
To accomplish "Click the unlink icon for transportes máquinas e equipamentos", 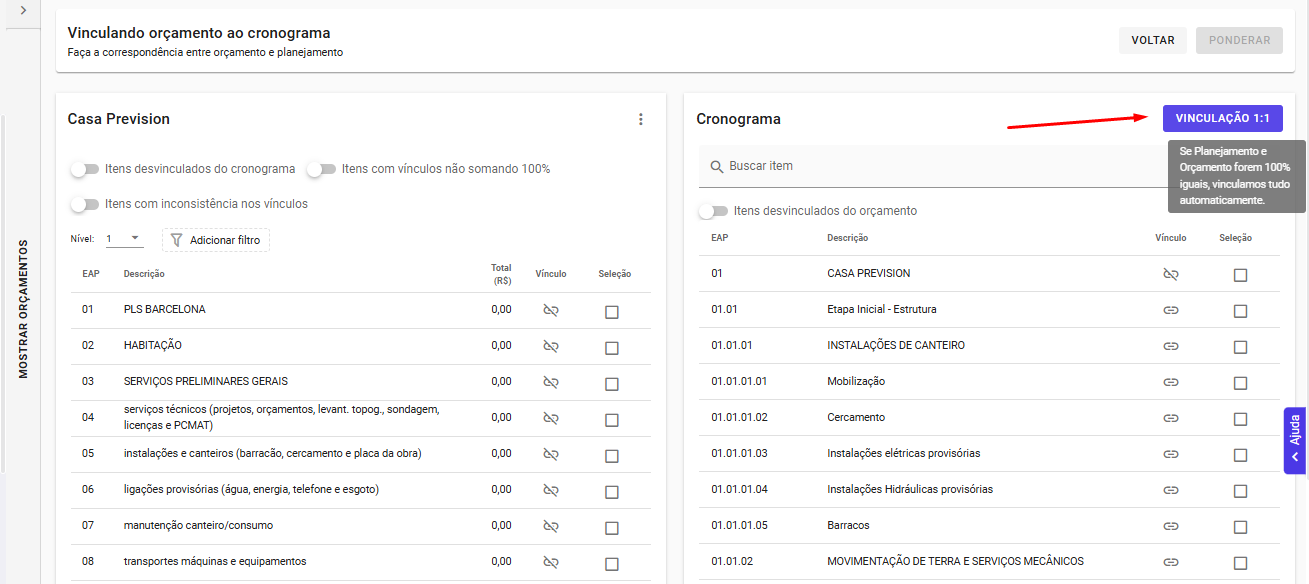I will click(550, 563).
